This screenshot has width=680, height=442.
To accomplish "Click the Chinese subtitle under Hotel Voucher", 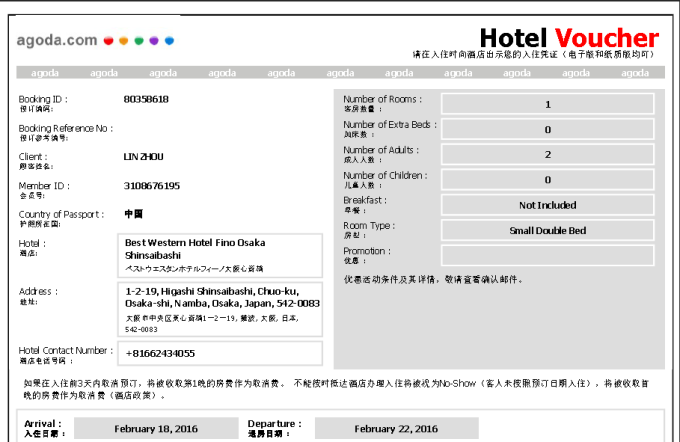I will pyautogui.click(x=534, y=55).
